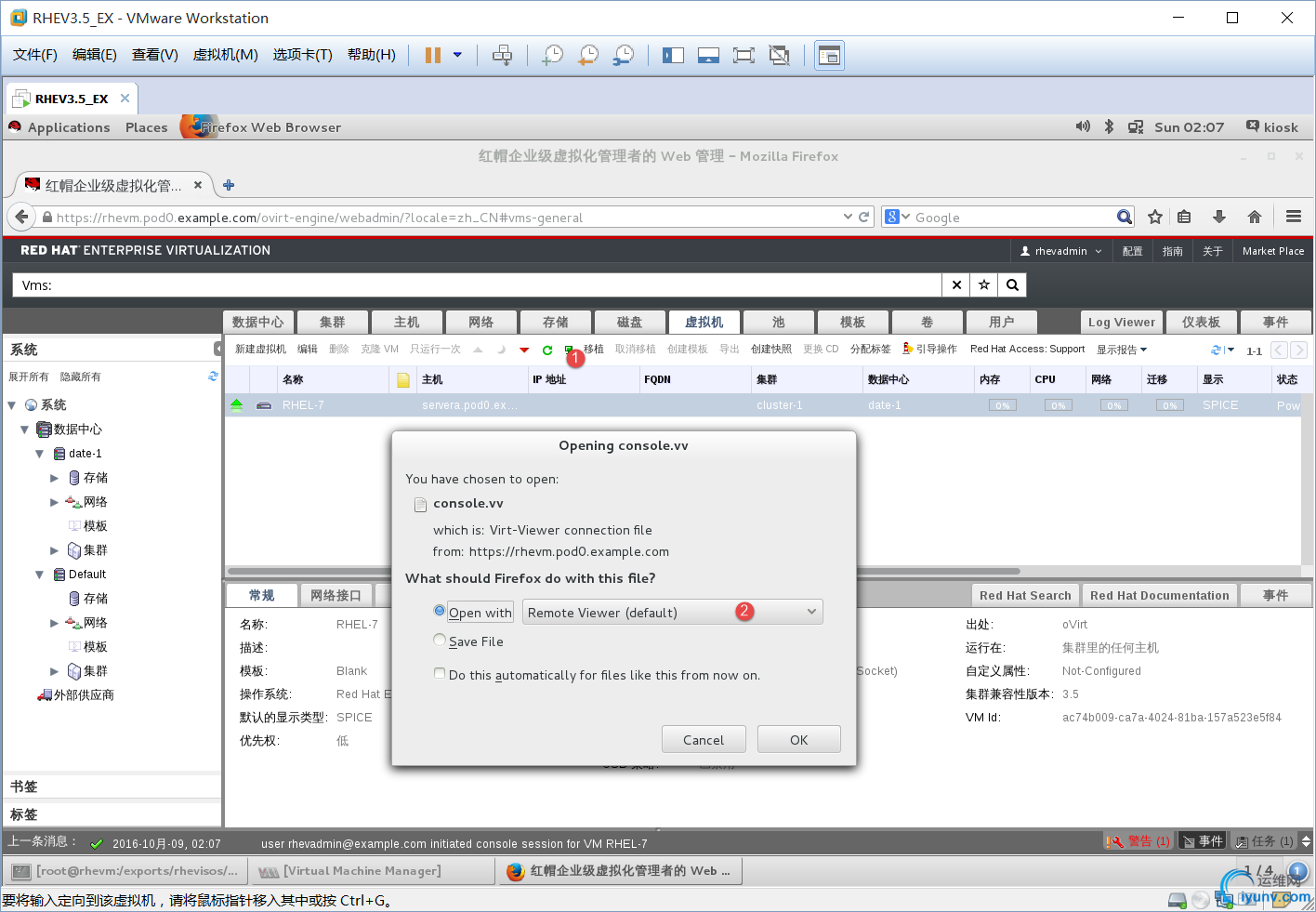The width and height of the screenshot is (1316, 912).
Task: Open the Red Hat Documentation link
Action: pyautogui.click(x=1160, y=595)
